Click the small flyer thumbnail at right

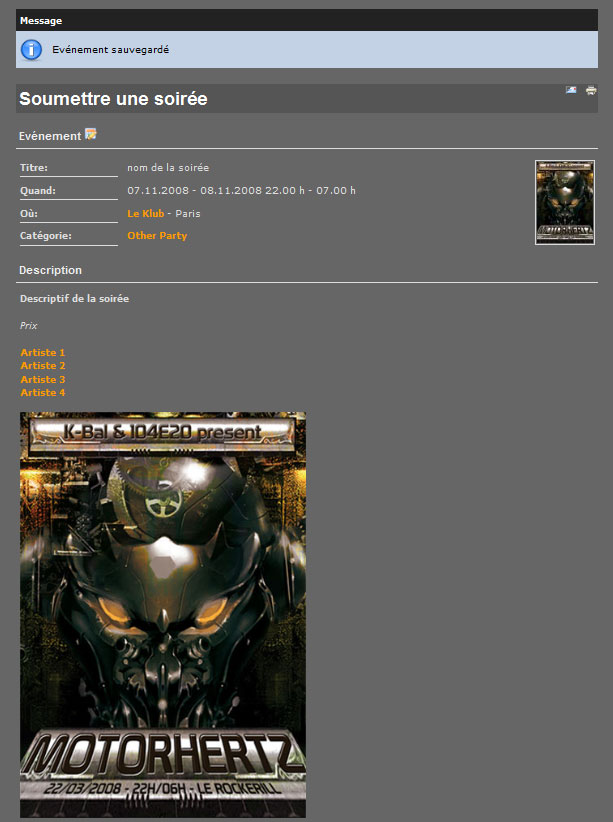(x=565, y=202)
